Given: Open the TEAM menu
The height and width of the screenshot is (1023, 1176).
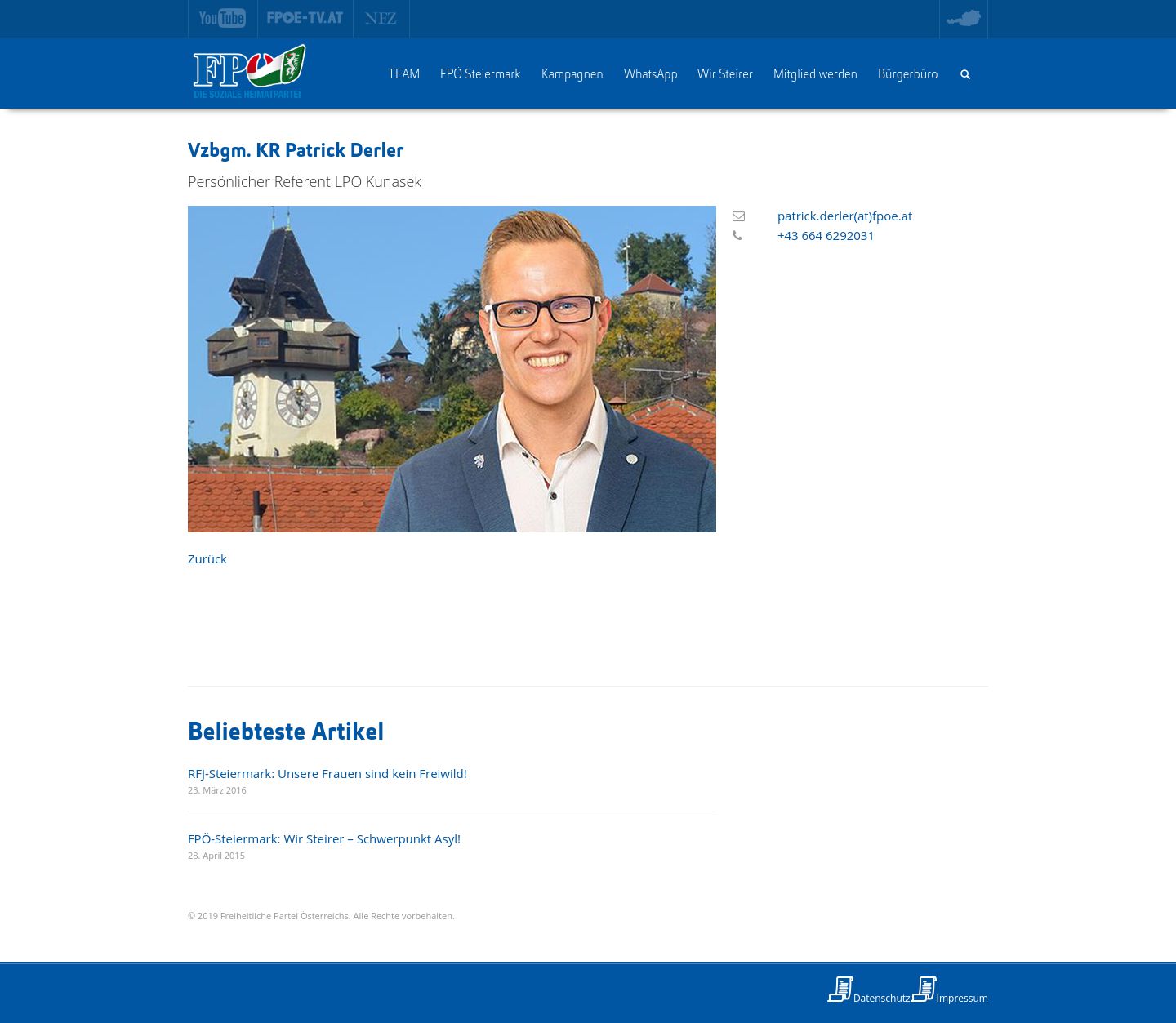Looking at the screenshot, I should pos(403,74).
